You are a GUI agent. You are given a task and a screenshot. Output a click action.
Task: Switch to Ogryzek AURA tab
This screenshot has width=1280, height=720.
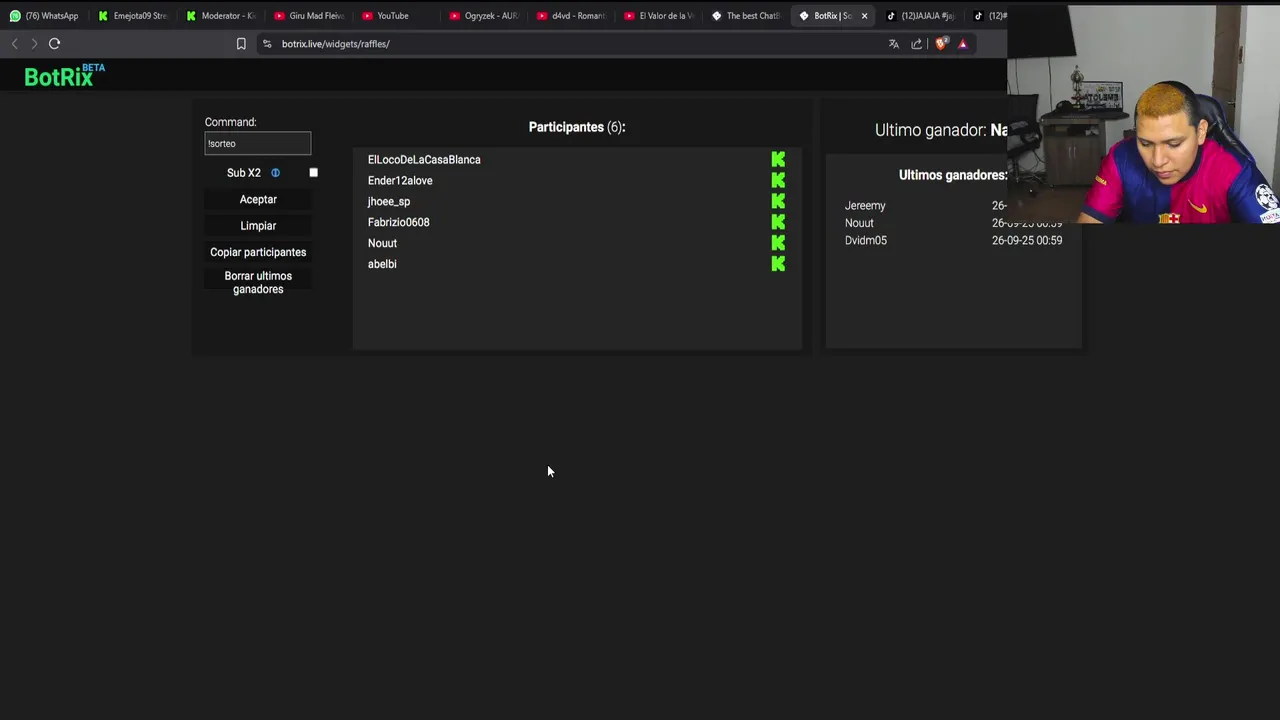[x=484, y=16]
